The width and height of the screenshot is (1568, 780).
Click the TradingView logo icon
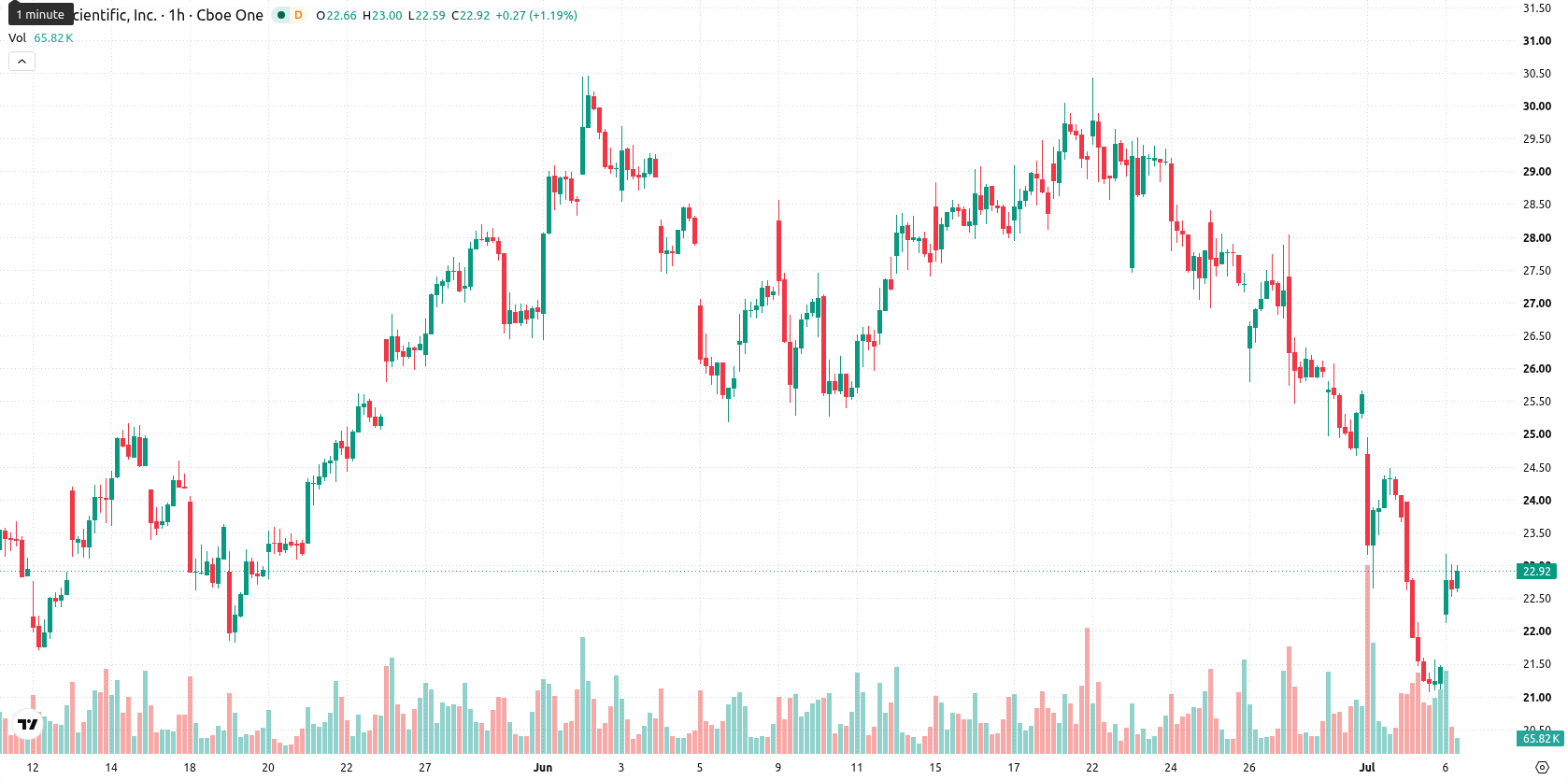(x=28, y=724)
